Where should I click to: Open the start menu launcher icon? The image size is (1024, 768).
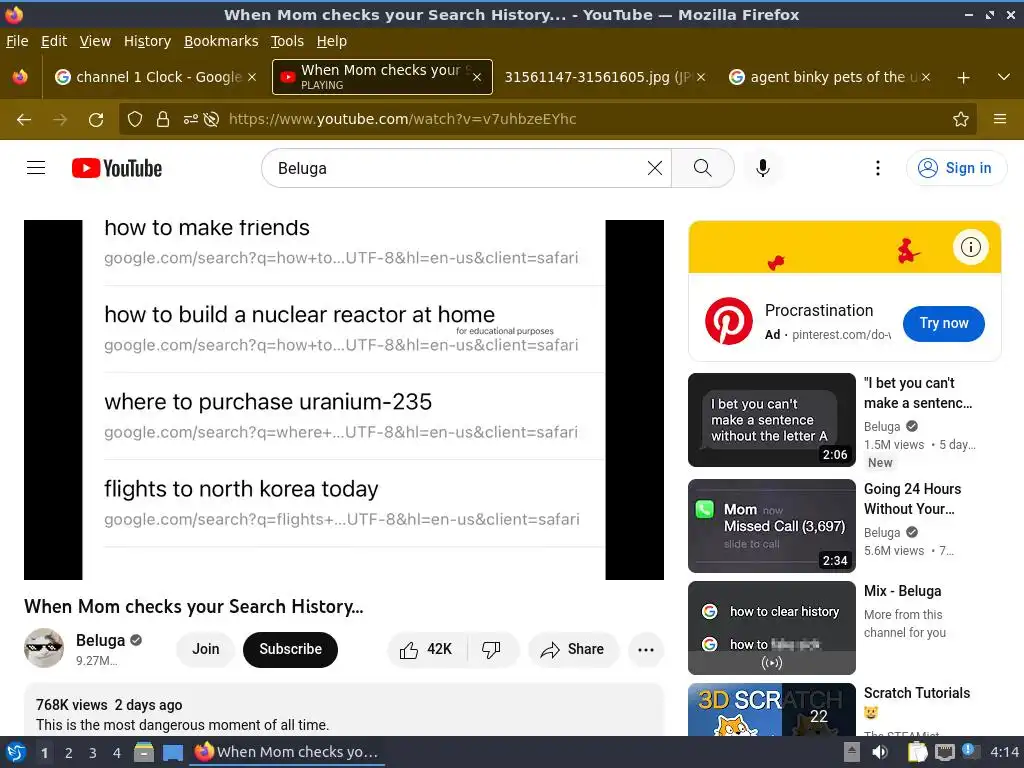(x=16, y=752)
